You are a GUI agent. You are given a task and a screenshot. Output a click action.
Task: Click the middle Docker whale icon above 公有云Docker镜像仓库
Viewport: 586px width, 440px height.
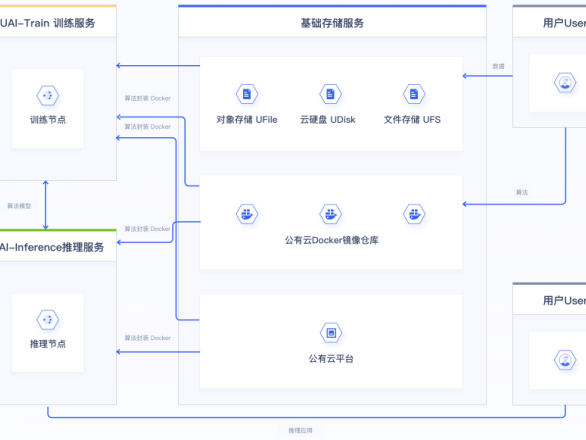pos(330,214)
